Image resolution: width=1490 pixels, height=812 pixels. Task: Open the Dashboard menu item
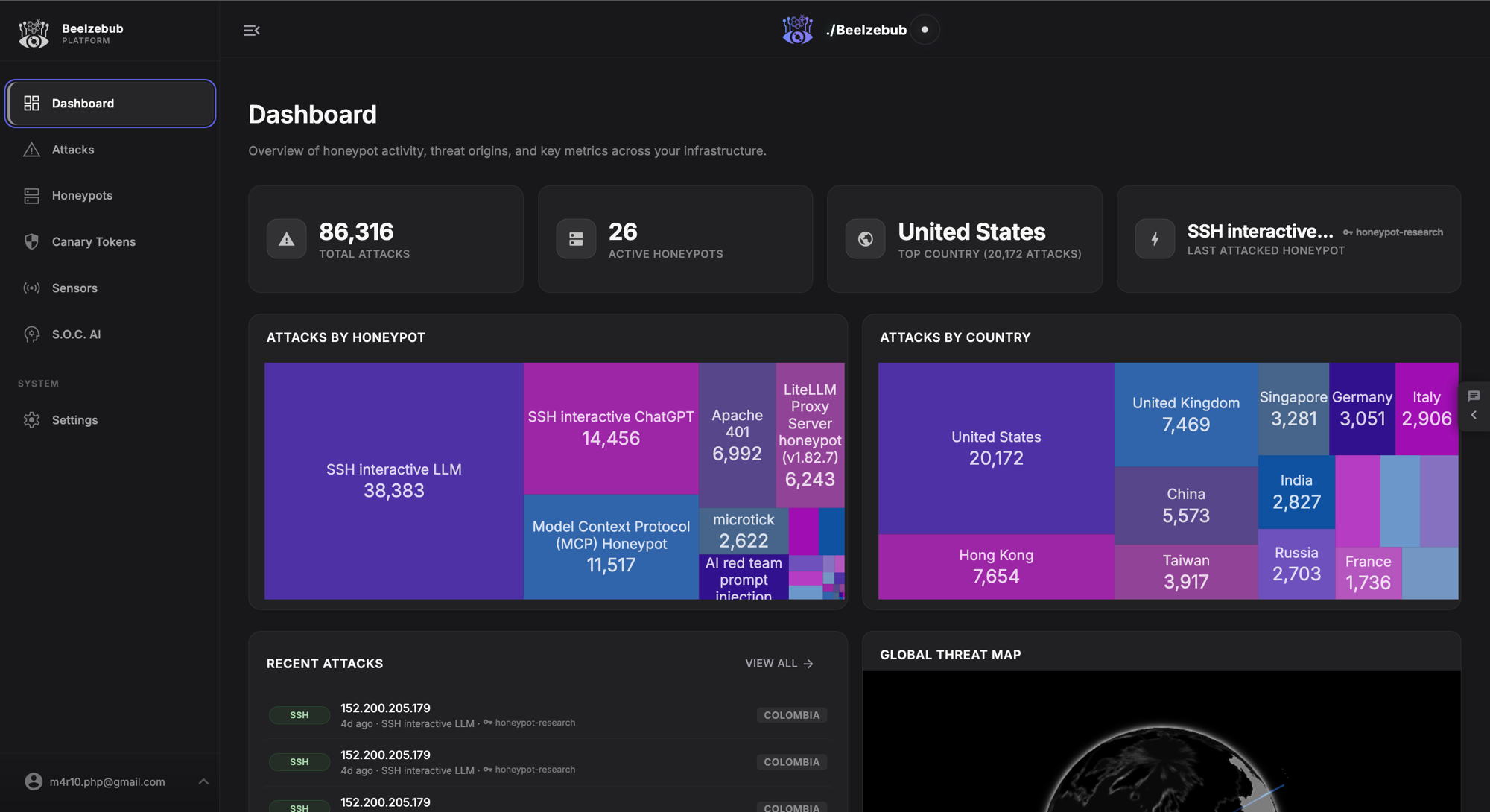110,104
